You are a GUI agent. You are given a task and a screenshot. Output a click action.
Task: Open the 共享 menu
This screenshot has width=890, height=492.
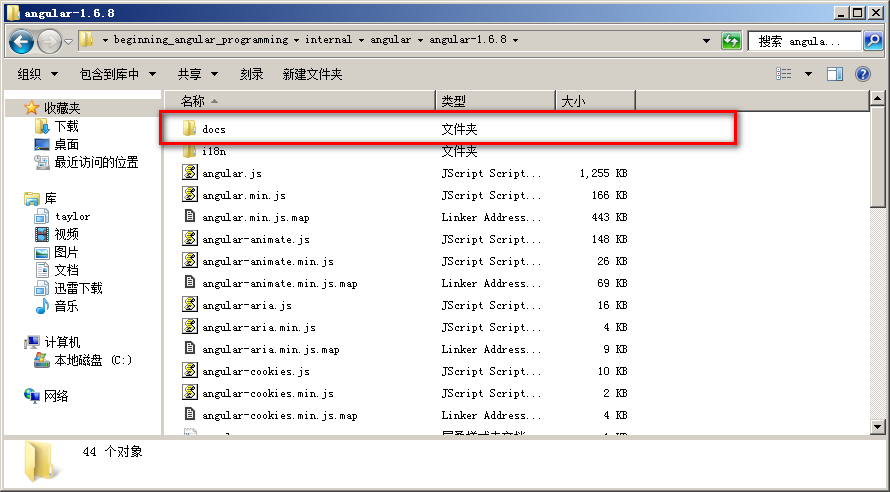[x=197, y=74]
